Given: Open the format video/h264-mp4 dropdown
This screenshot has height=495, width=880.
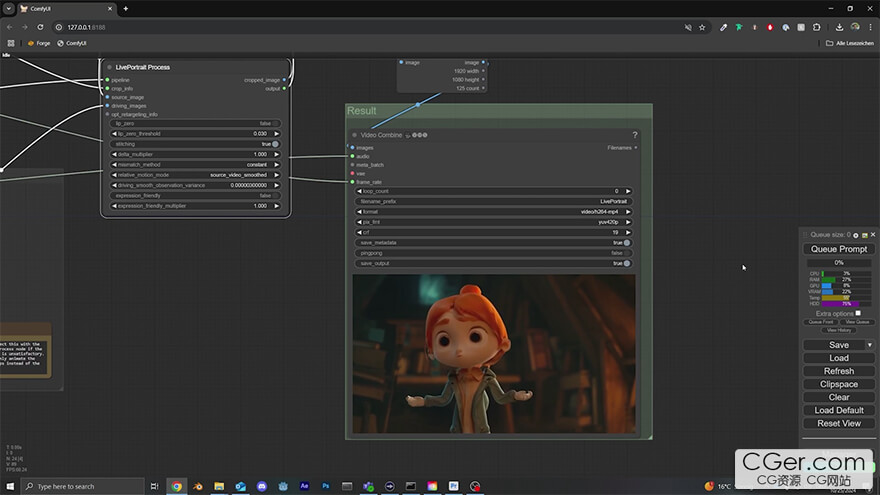Looking at the screenshot, I should tap(493, 212).
